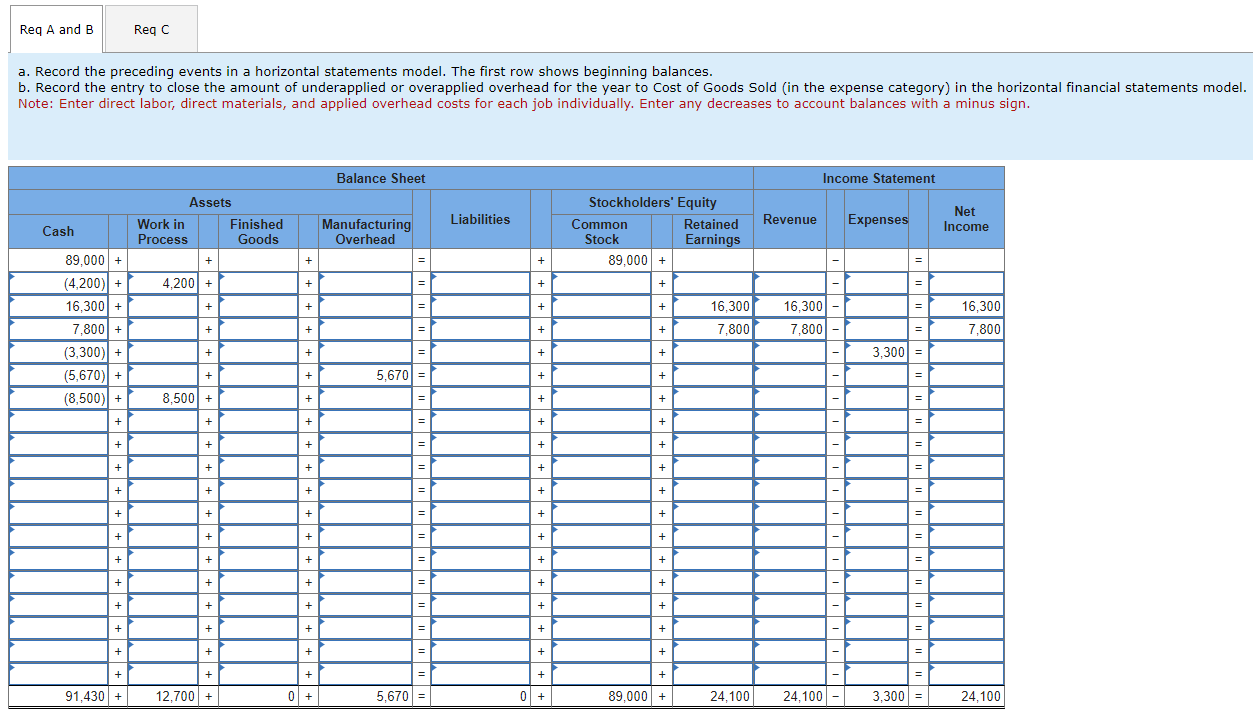The height and width of the screenshot is (715, 1253).
Task: Click the Cash cell showing 89,000 beginning balance
Action: pyautogui.click(x=58, y=260)
